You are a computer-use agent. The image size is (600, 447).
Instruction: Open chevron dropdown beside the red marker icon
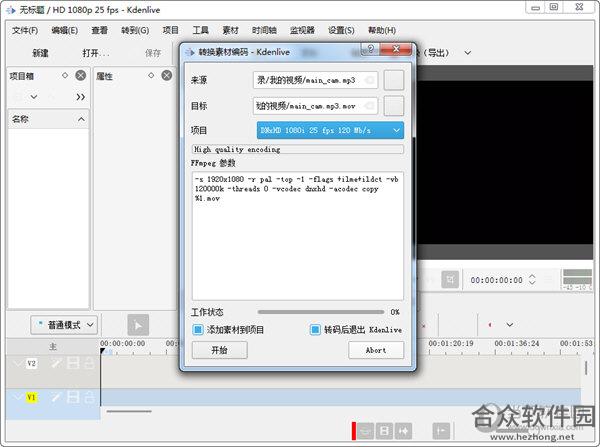tap(510, 325)
